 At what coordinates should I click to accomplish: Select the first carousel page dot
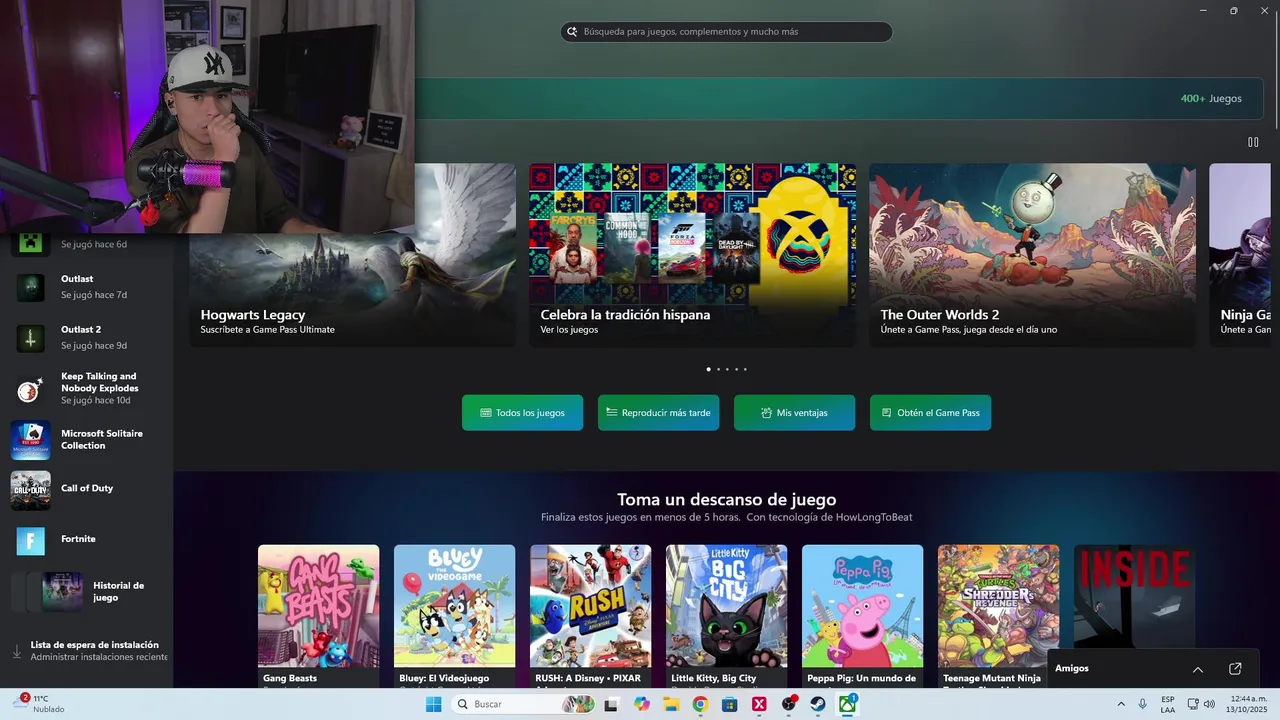(x=708, y=369)
